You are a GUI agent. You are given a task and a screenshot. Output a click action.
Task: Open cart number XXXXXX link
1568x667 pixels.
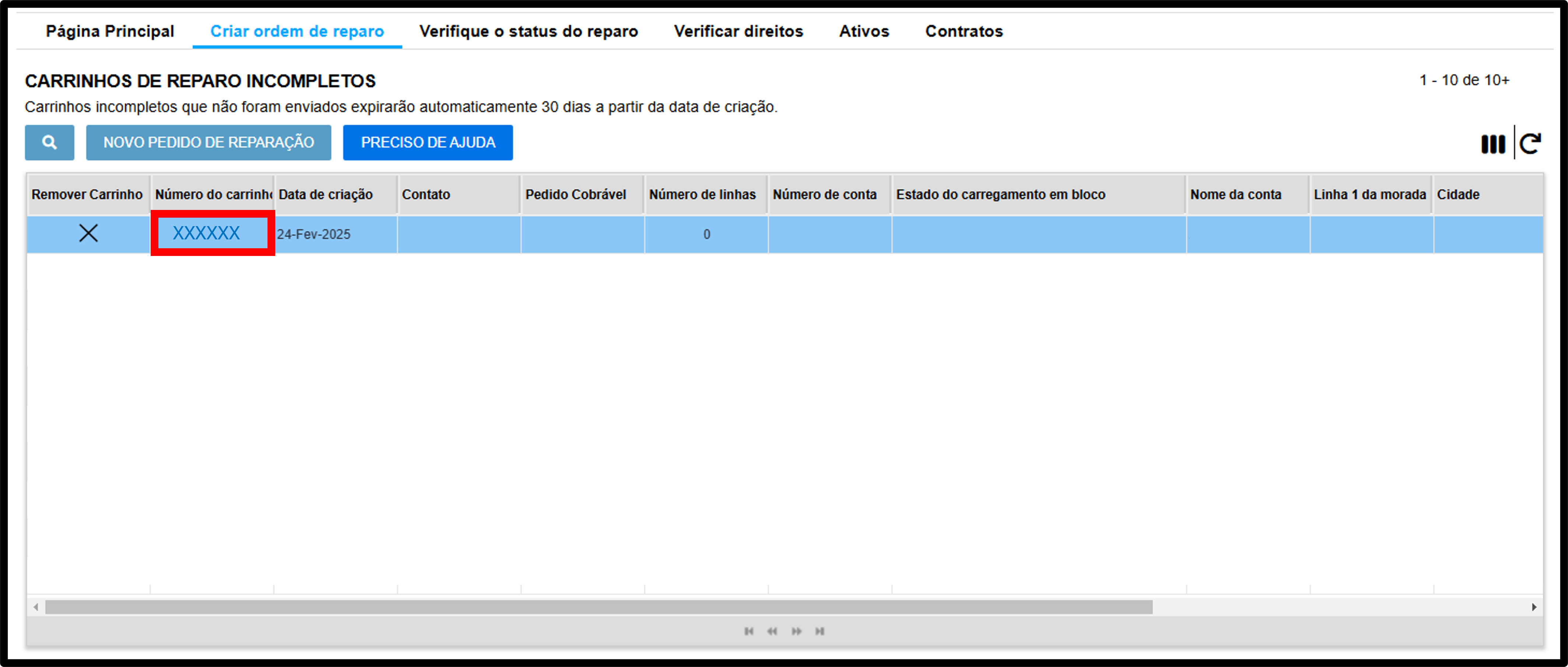pos(206,233)
